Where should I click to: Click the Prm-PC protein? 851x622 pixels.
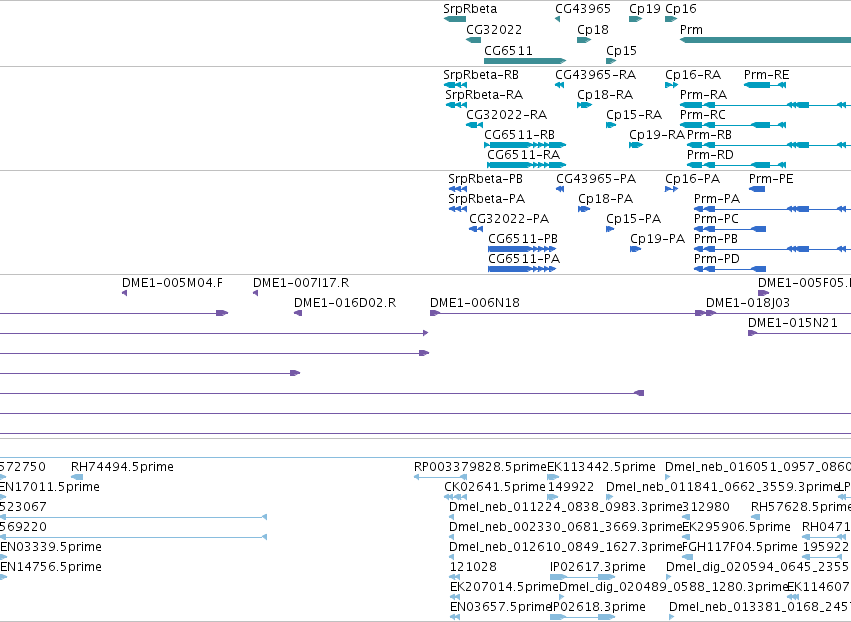[x=730, y=229]
